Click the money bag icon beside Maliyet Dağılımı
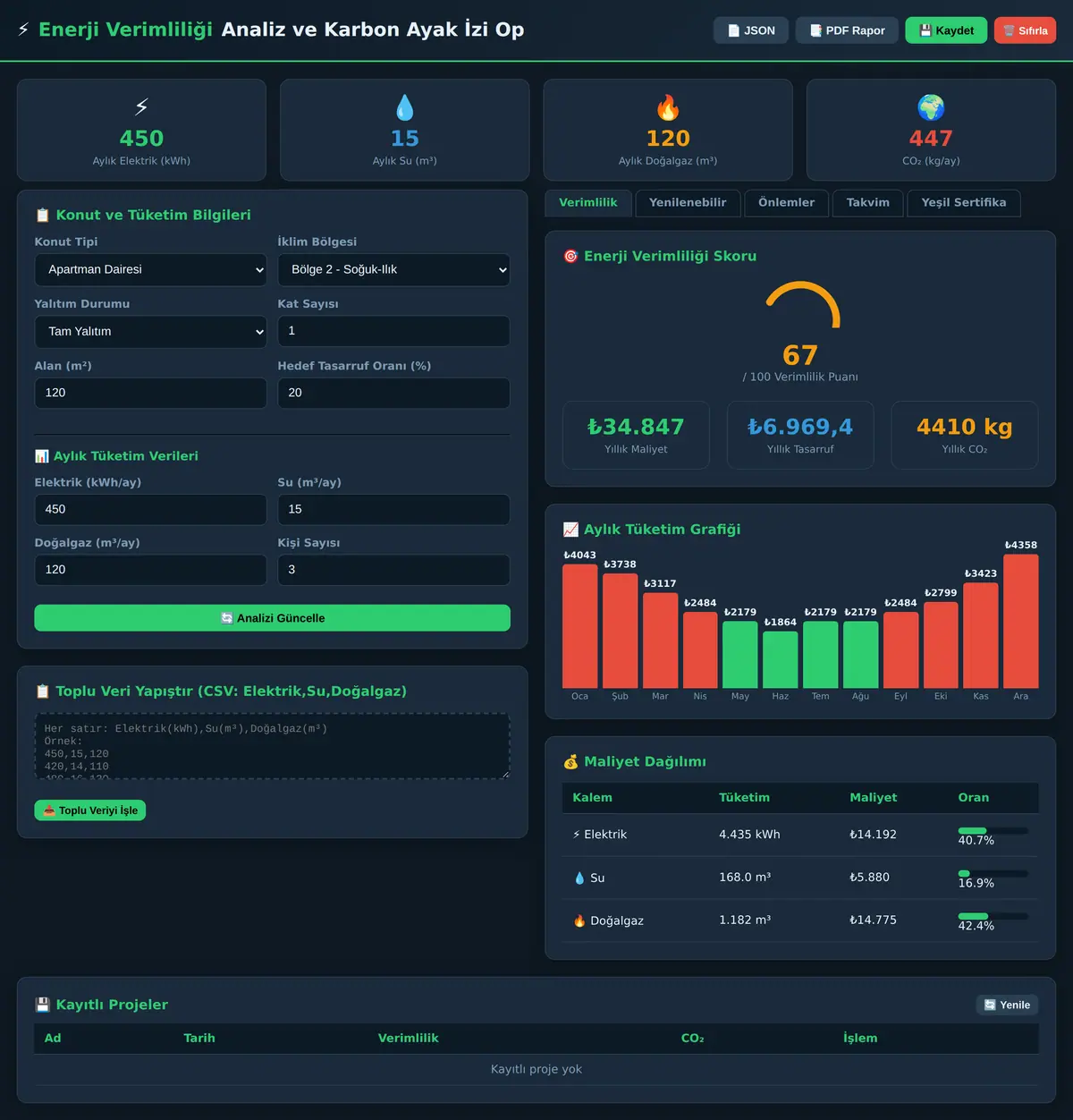Image resolution: width=1073 pixels, height=1120 pixels. 570,762
